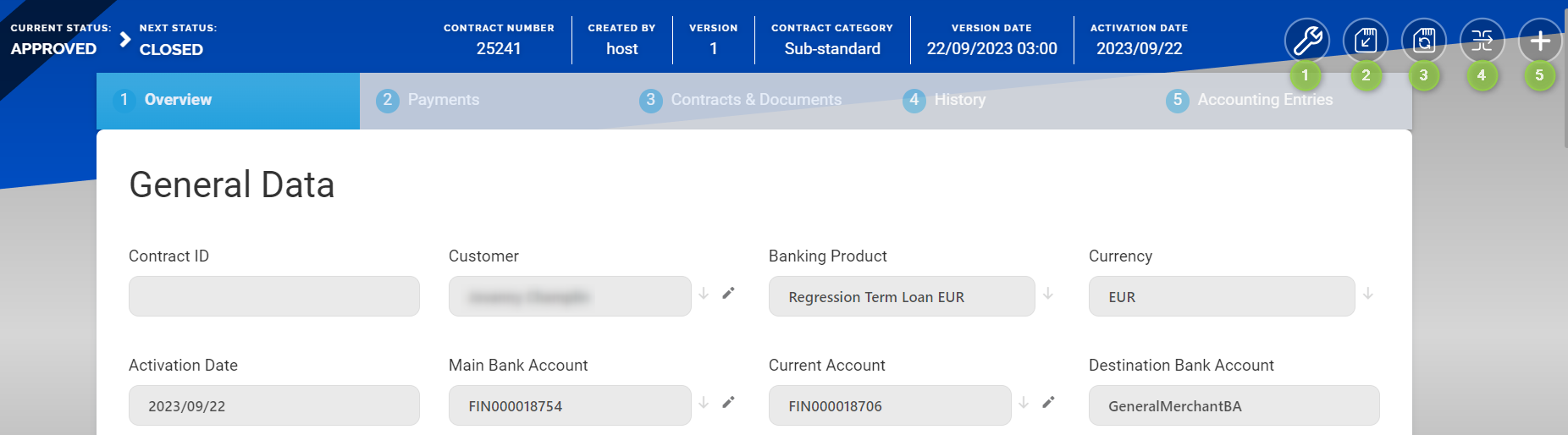
Task: Click the wrench icon in header
Action: click(1306, 41)
